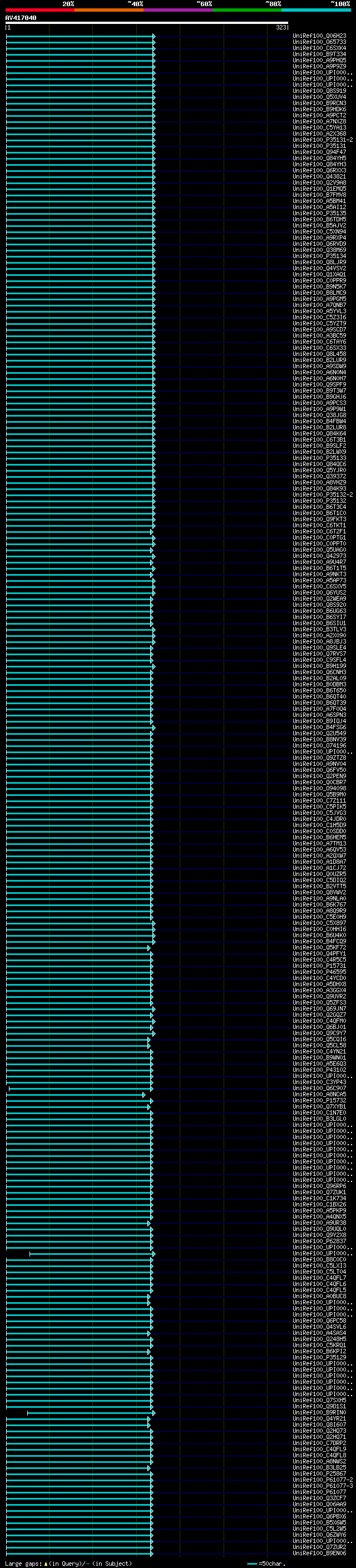Select label UniRef100_Q6RXX3
This screenshot has height=1568, width=356.
click(x=319, y=170)
